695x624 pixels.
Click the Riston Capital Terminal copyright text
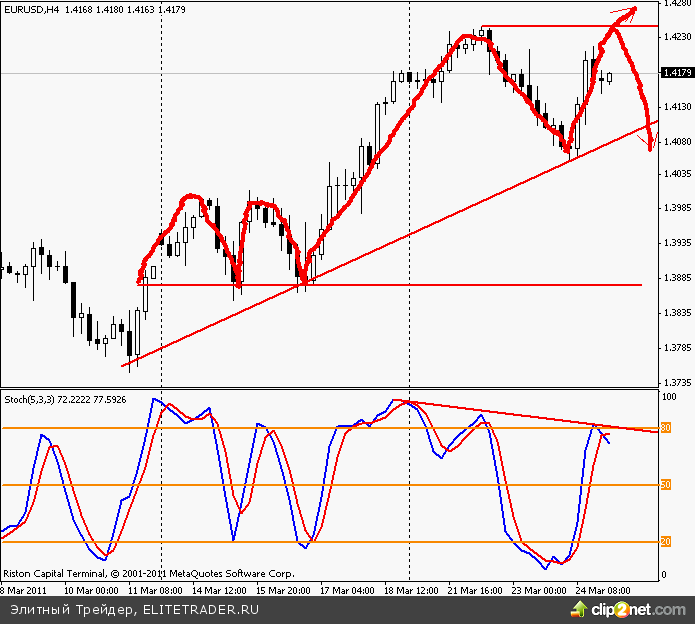click(x=148, y=574)
